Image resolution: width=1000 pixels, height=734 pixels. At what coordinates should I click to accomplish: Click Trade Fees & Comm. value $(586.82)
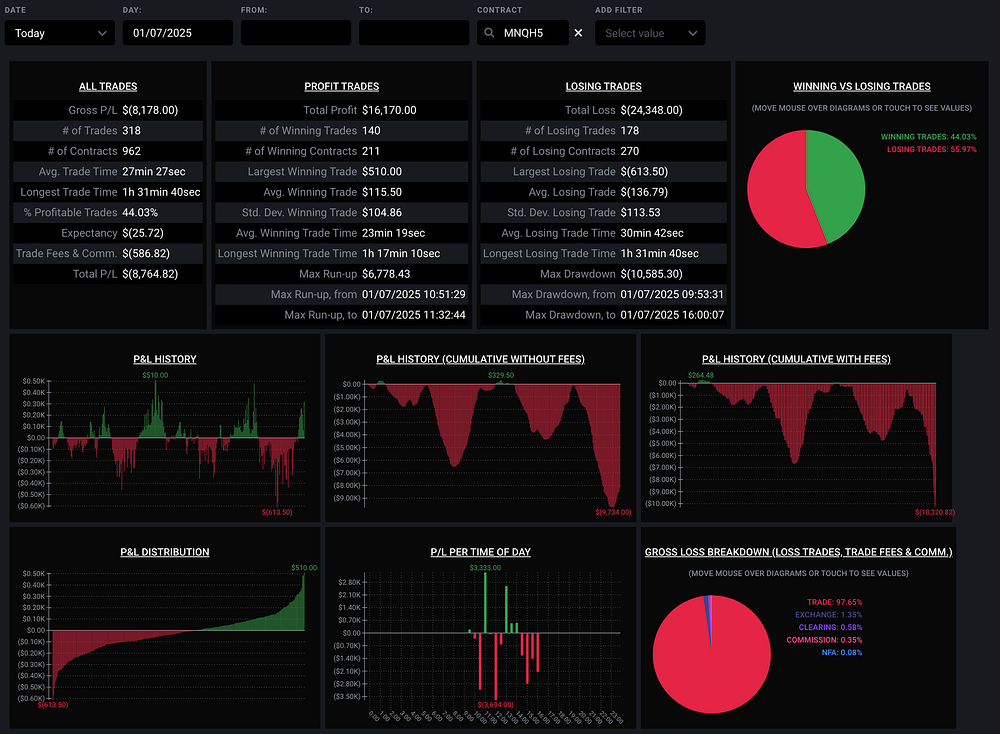146,253
